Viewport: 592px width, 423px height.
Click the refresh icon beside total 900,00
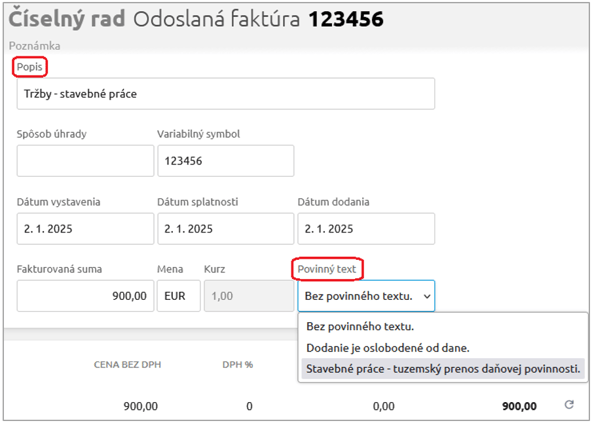pos(569,405)
